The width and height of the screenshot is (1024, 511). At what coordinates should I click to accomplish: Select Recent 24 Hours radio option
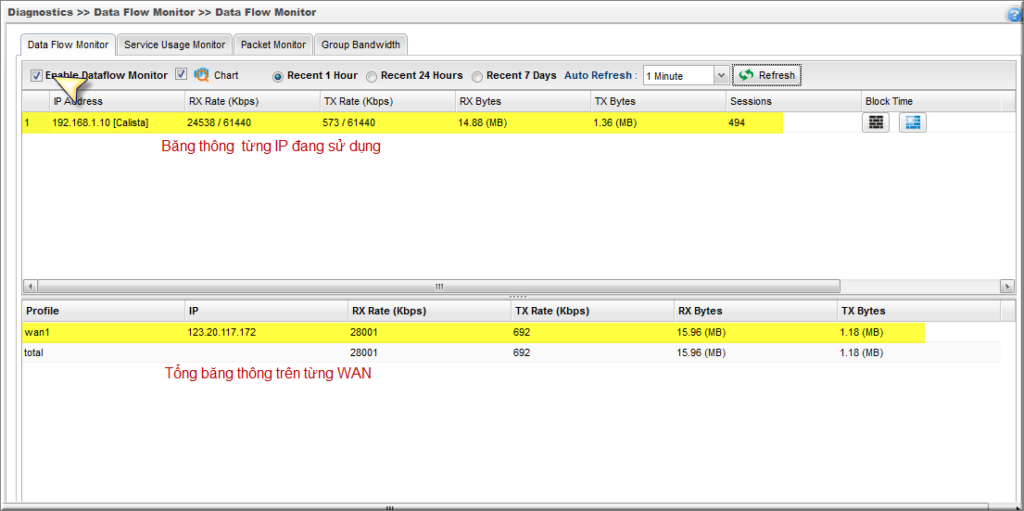coord(372,76)
